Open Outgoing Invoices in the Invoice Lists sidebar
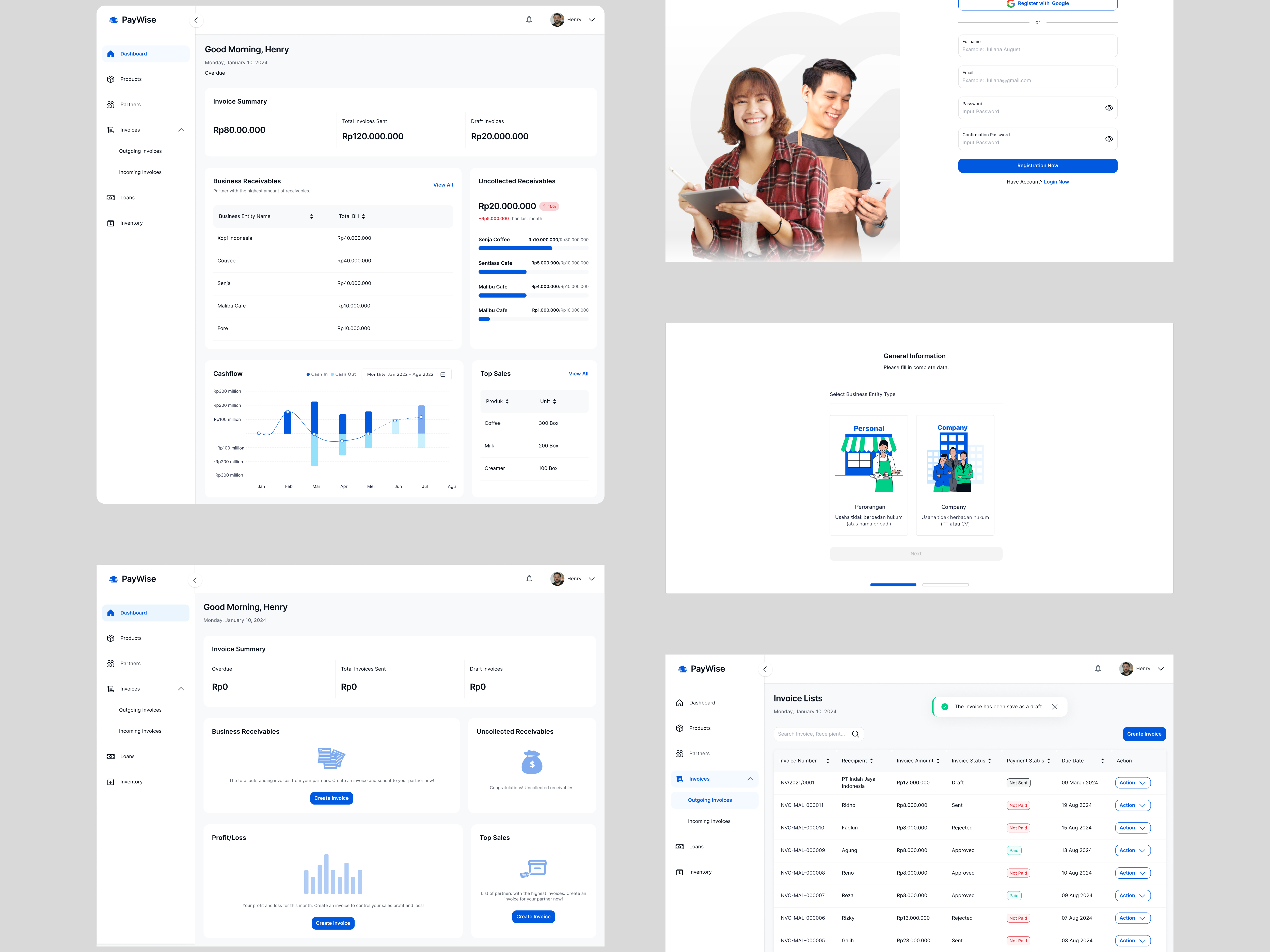The image size is (1270, 952). (710, 800)
